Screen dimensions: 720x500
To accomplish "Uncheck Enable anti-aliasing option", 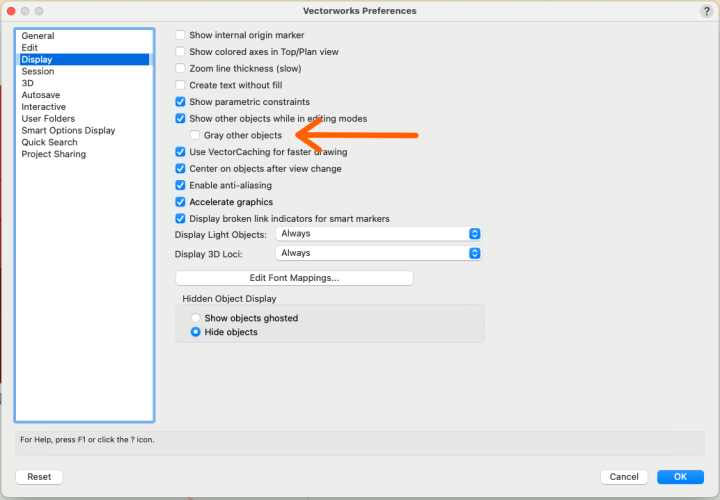I will (181, 185).
